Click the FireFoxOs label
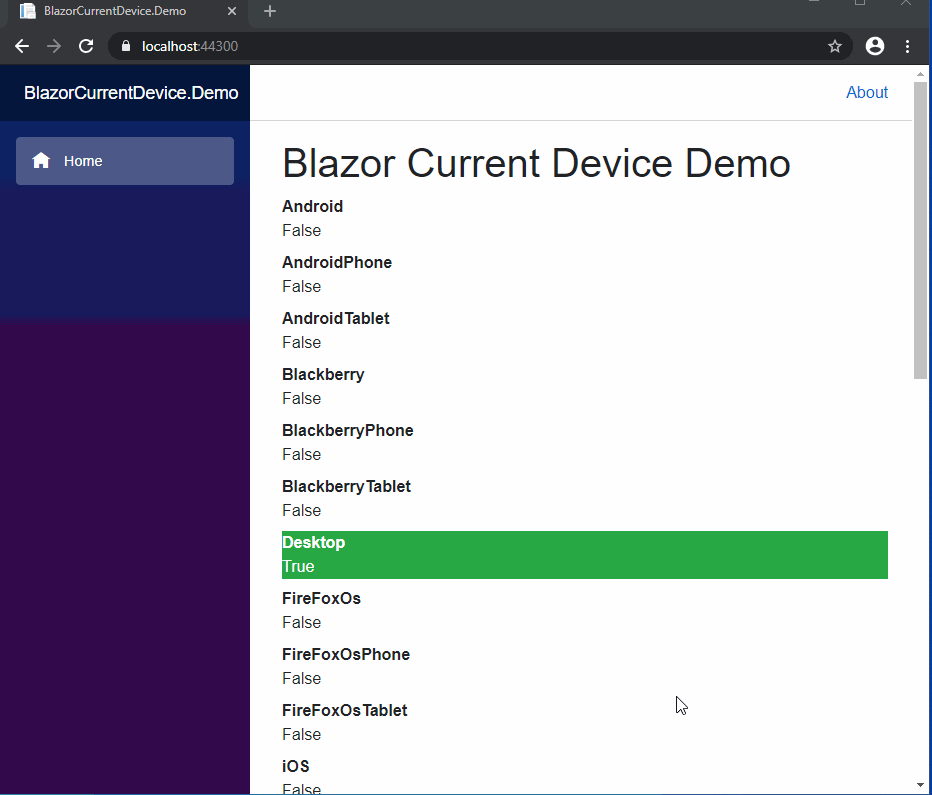Screen dimensions: 932x795 pos(322,598)
